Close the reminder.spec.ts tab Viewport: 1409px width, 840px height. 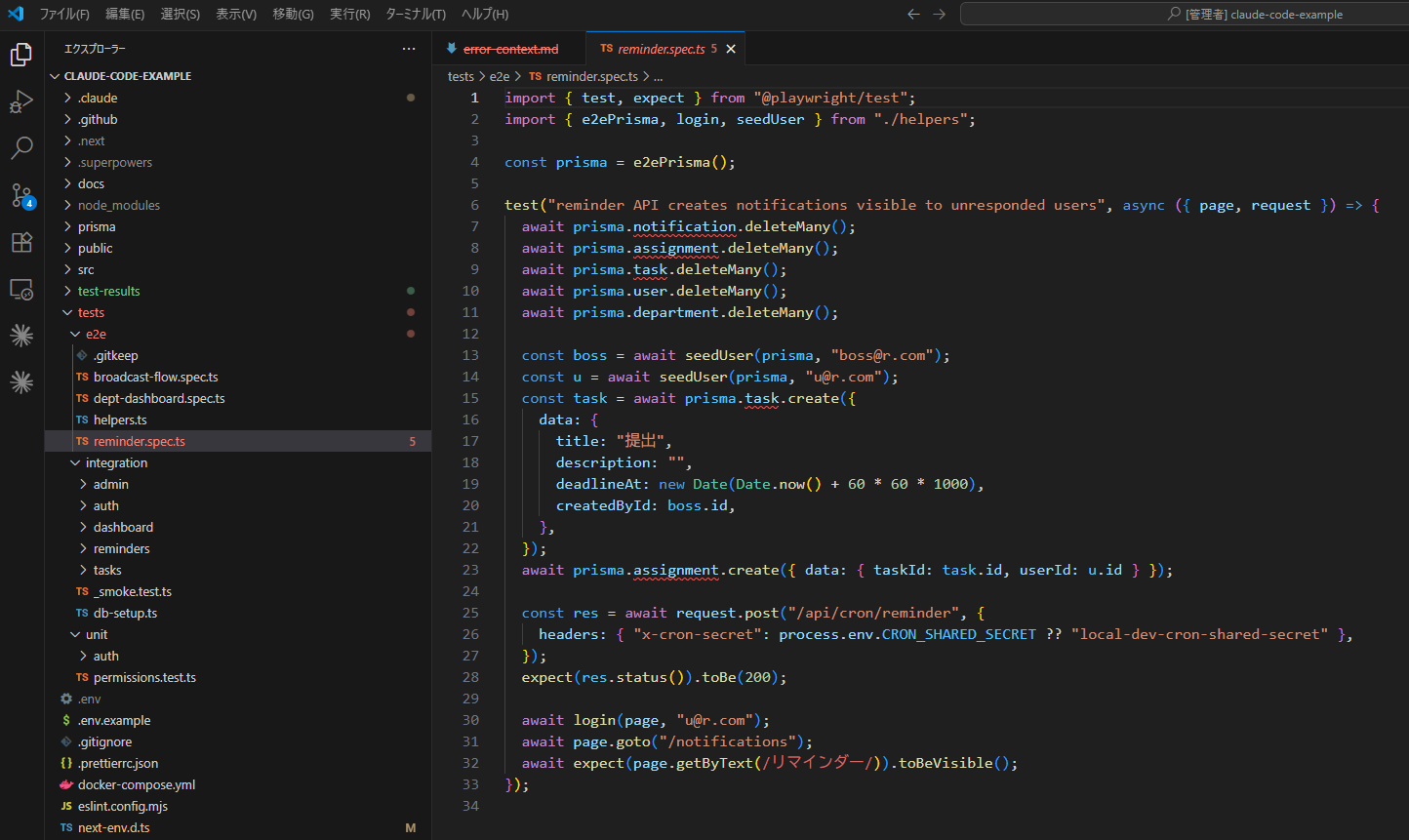tap(731, 49)
